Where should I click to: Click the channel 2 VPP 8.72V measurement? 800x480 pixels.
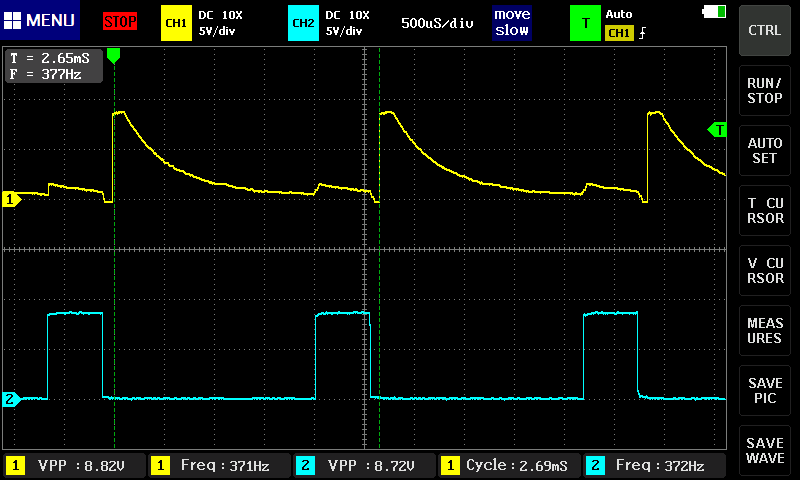364,466
